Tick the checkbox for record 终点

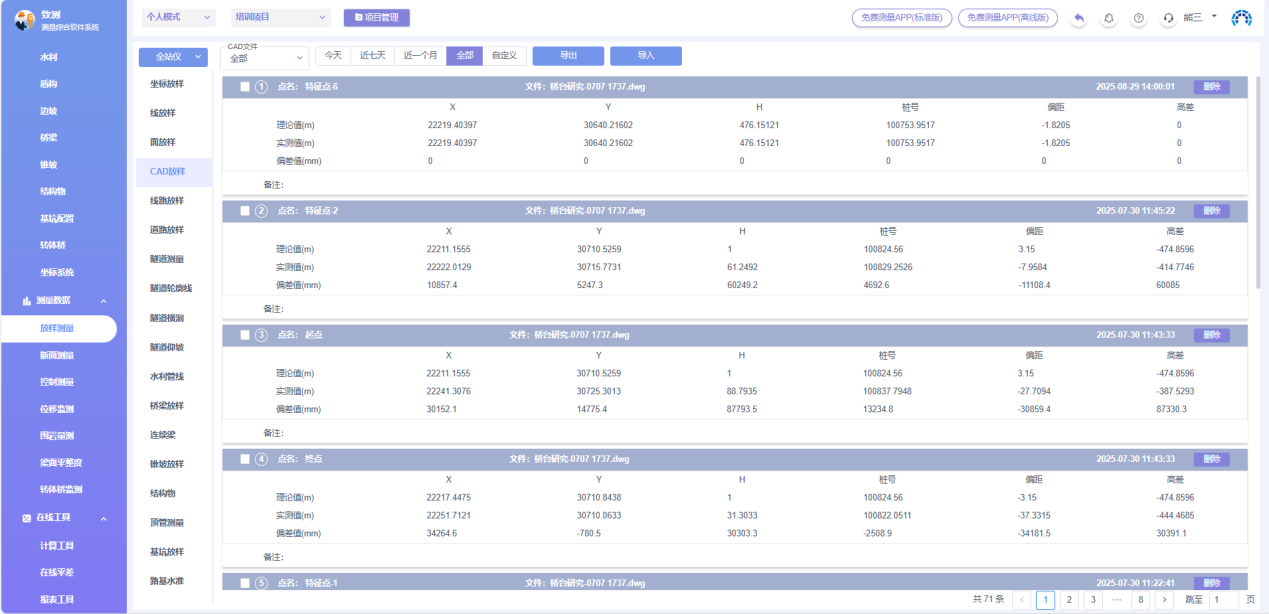(x=245, y=459)
